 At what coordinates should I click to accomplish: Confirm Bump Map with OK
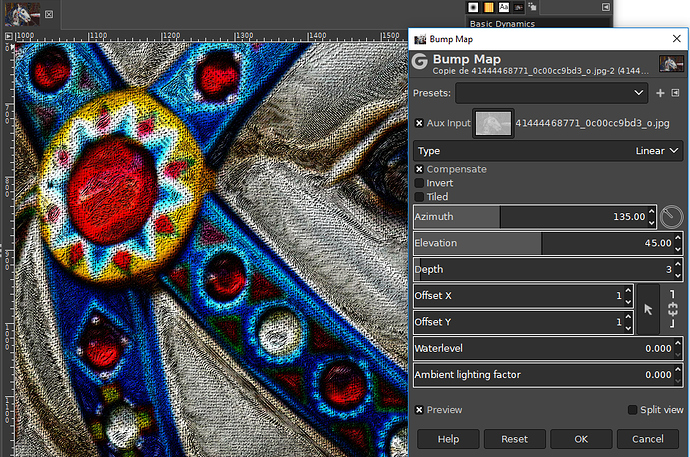click(581, 439)
